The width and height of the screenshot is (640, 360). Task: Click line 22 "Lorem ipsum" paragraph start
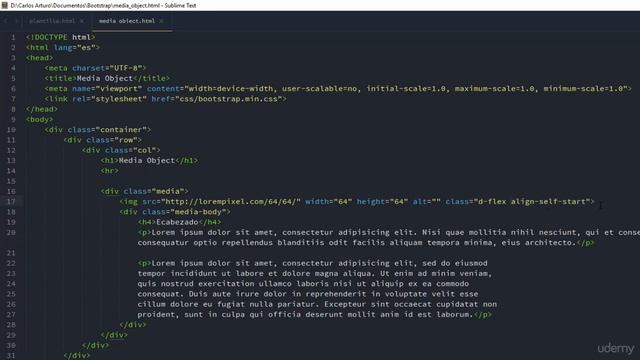click(175, 263)
